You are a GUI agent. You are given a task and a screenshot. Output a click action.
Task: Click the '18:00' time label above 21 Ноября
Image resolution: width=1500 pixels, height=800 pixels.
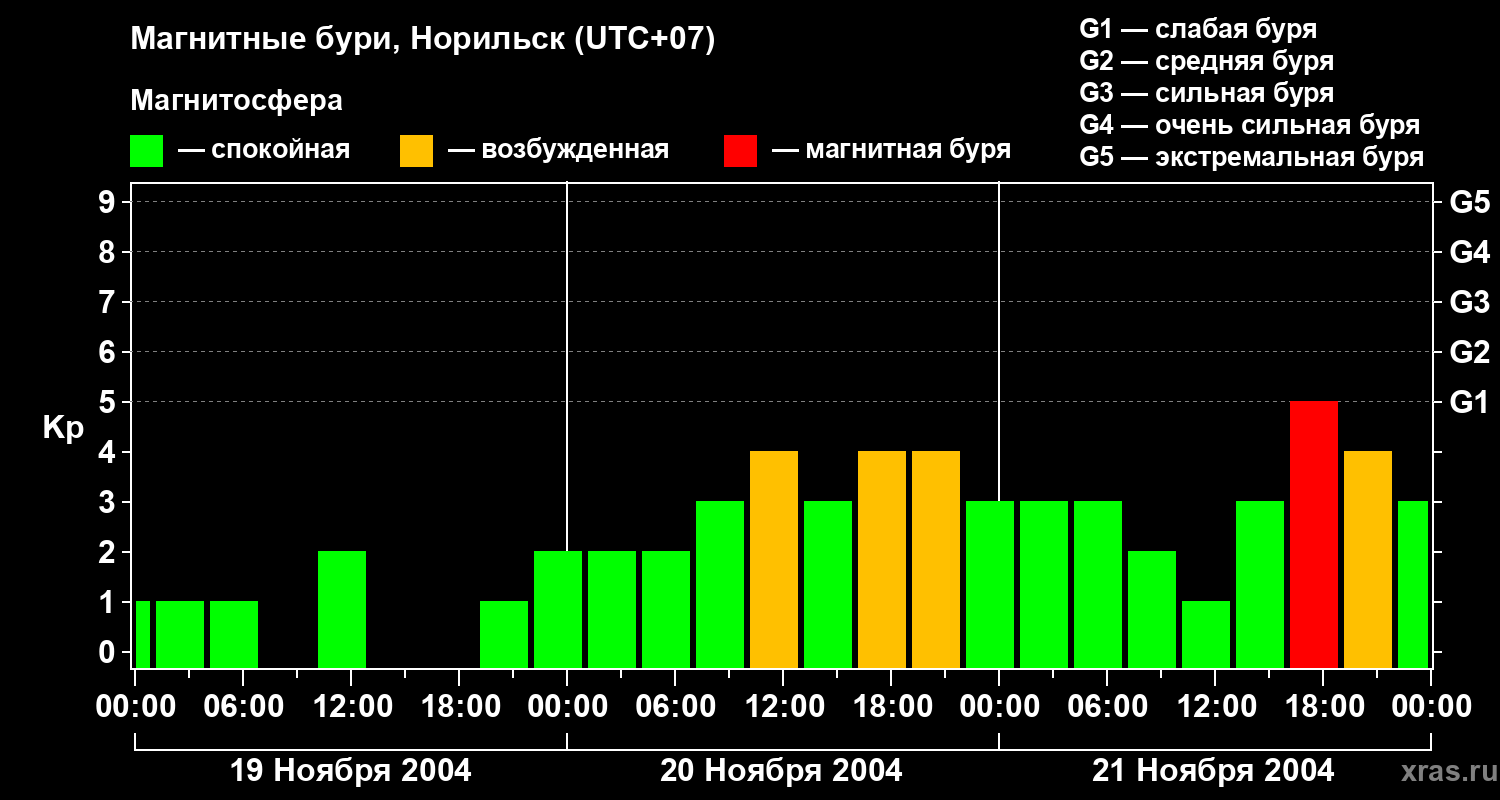coord(1323,707)
